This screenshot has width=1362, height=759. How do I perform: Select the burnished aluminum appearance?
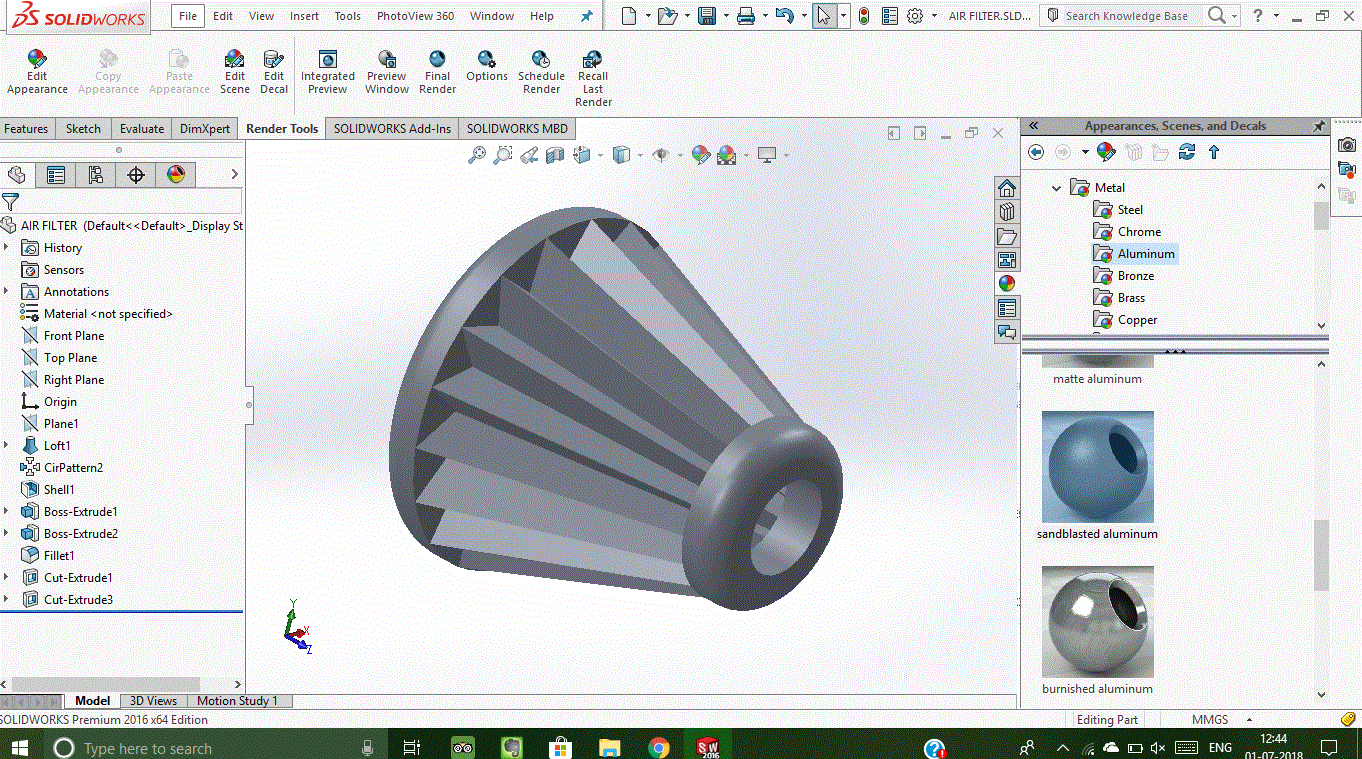point(1098,622)
